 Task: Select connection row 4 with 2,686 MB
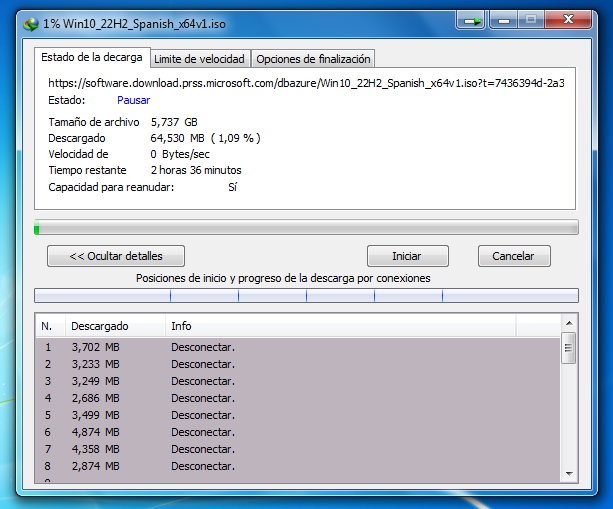click(x=298, y=398)
